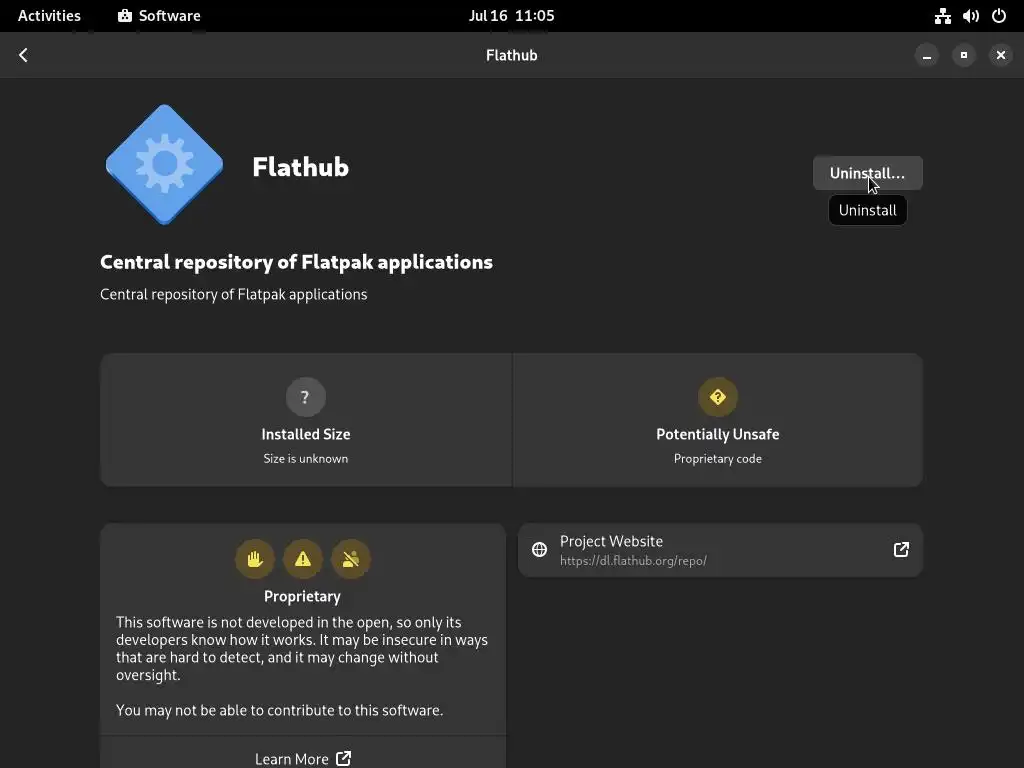1024x768 pixels.
Task: Click the Proprietary heading text
Action: 302,596
